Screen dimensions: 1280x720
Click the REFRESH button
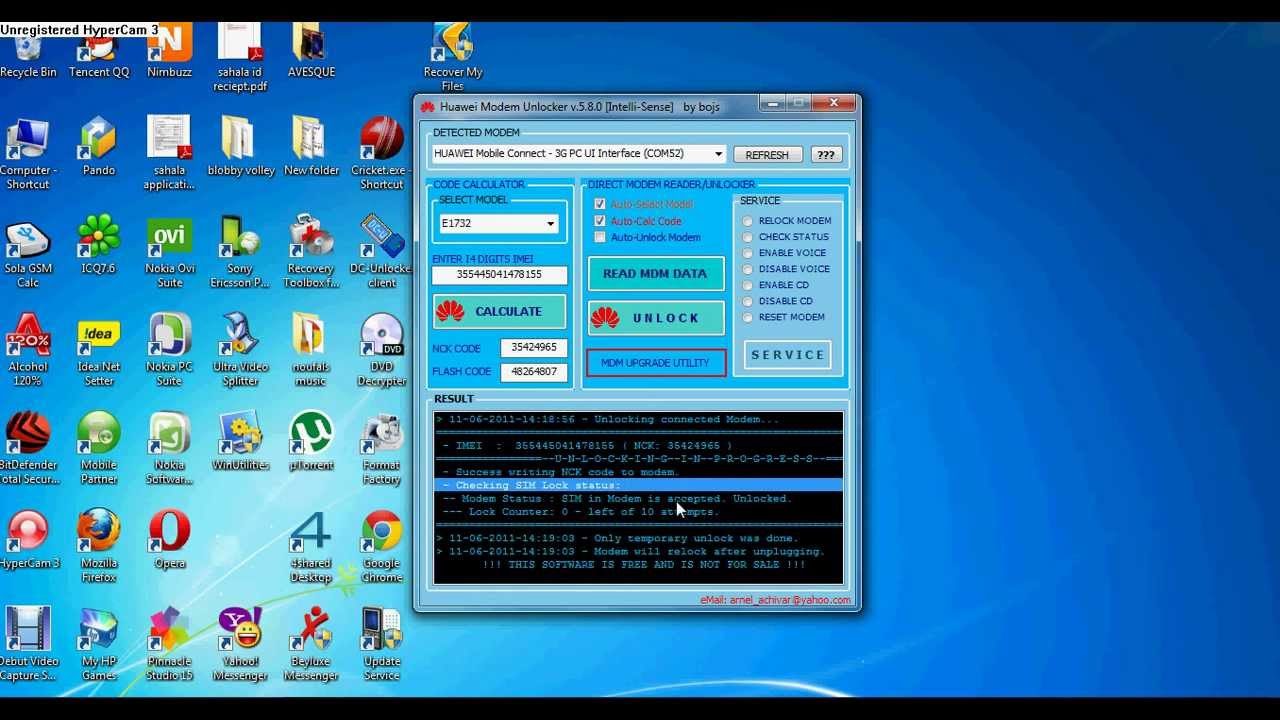click(767, 155)
